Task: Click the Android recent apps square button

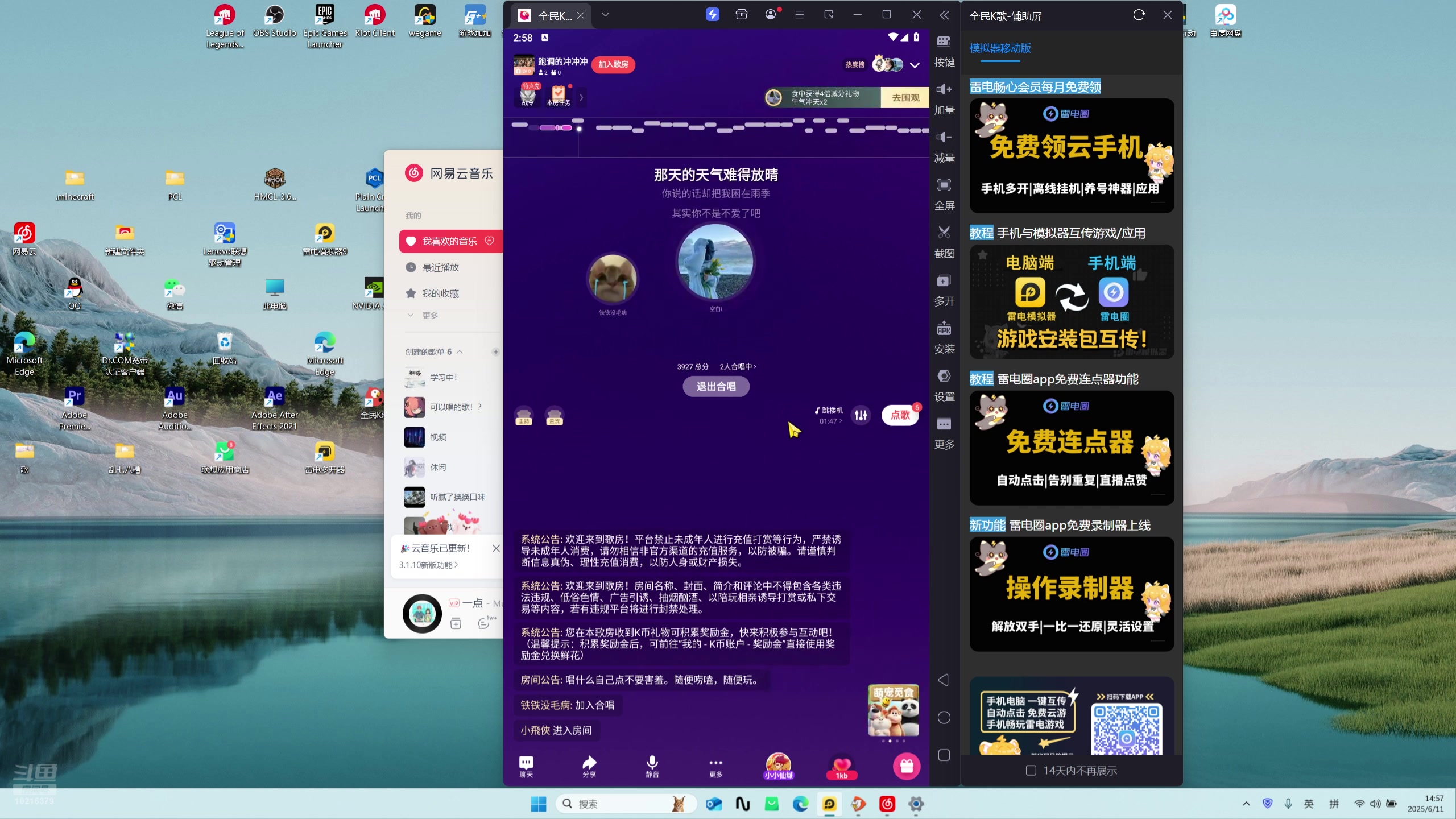Action: (x=944, y=755)
